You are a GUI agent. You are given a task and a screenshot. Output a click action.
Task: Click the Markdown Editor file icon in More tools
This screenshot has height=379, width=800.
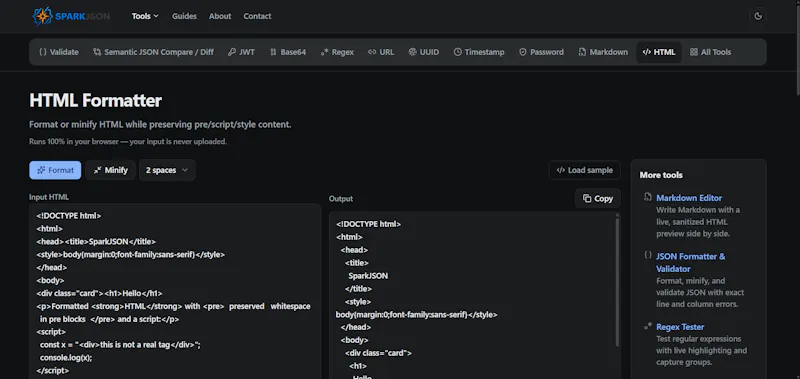click(x=647, y=197)
